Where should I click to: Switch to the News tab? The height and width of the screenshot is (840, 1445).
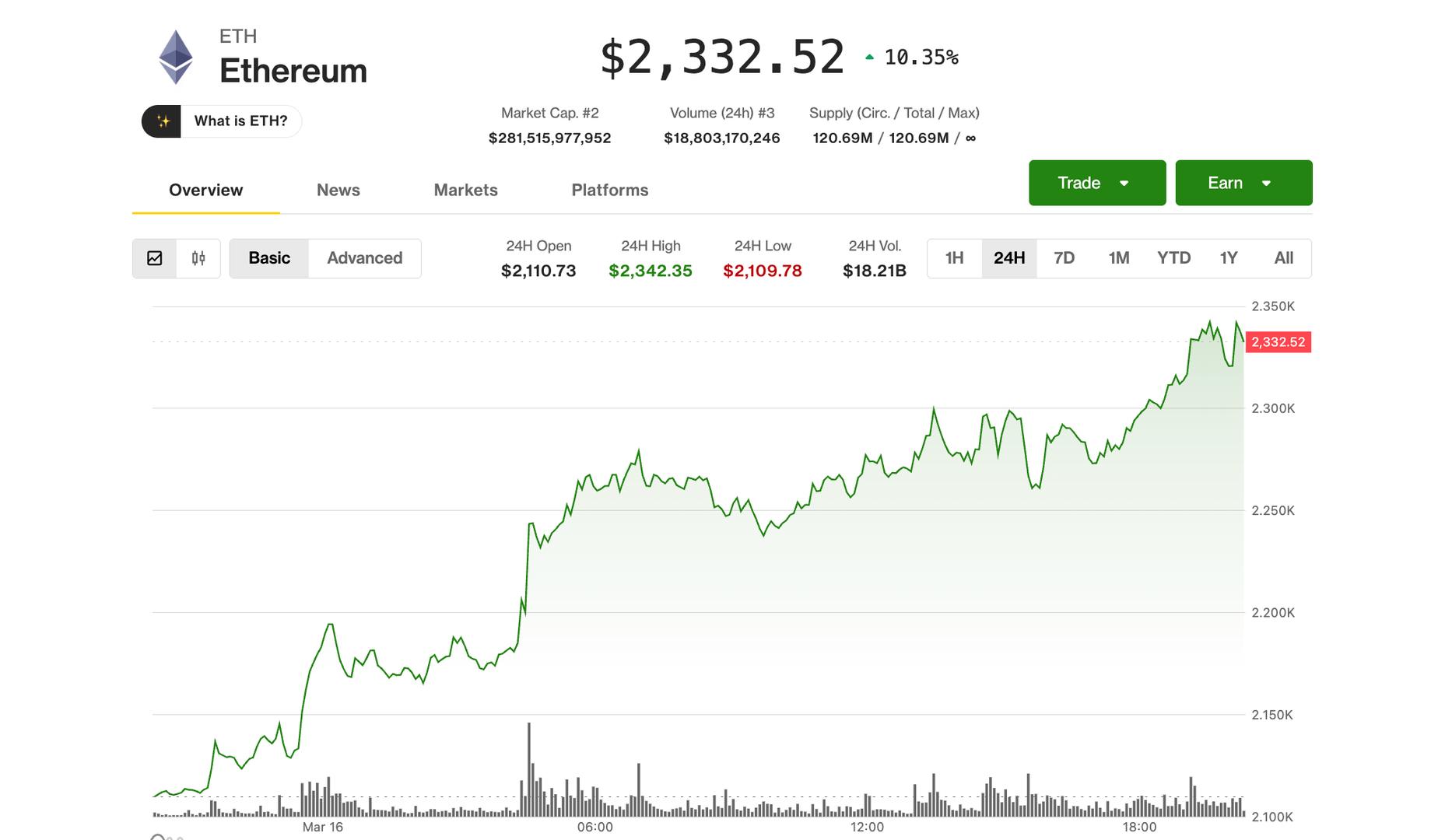[x=338, y=190]
